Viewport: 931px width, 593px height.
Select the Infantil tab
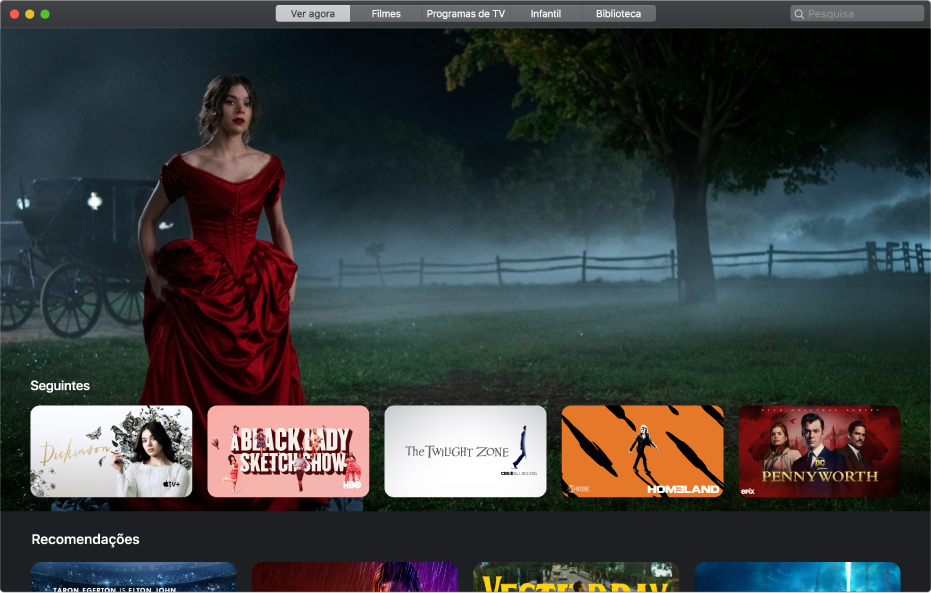pyautogui.click(x=546, y=14)
